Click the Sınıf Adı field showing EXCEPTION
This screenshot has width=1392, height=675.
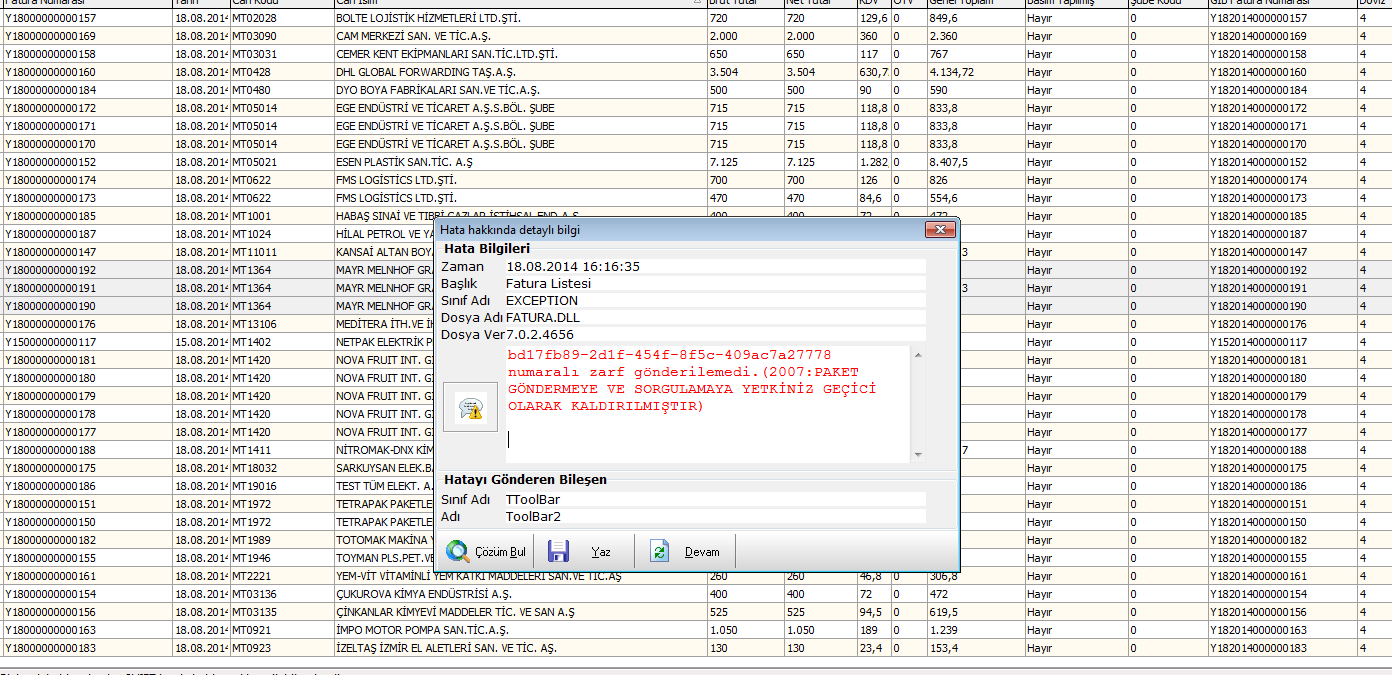click(542, 300)
